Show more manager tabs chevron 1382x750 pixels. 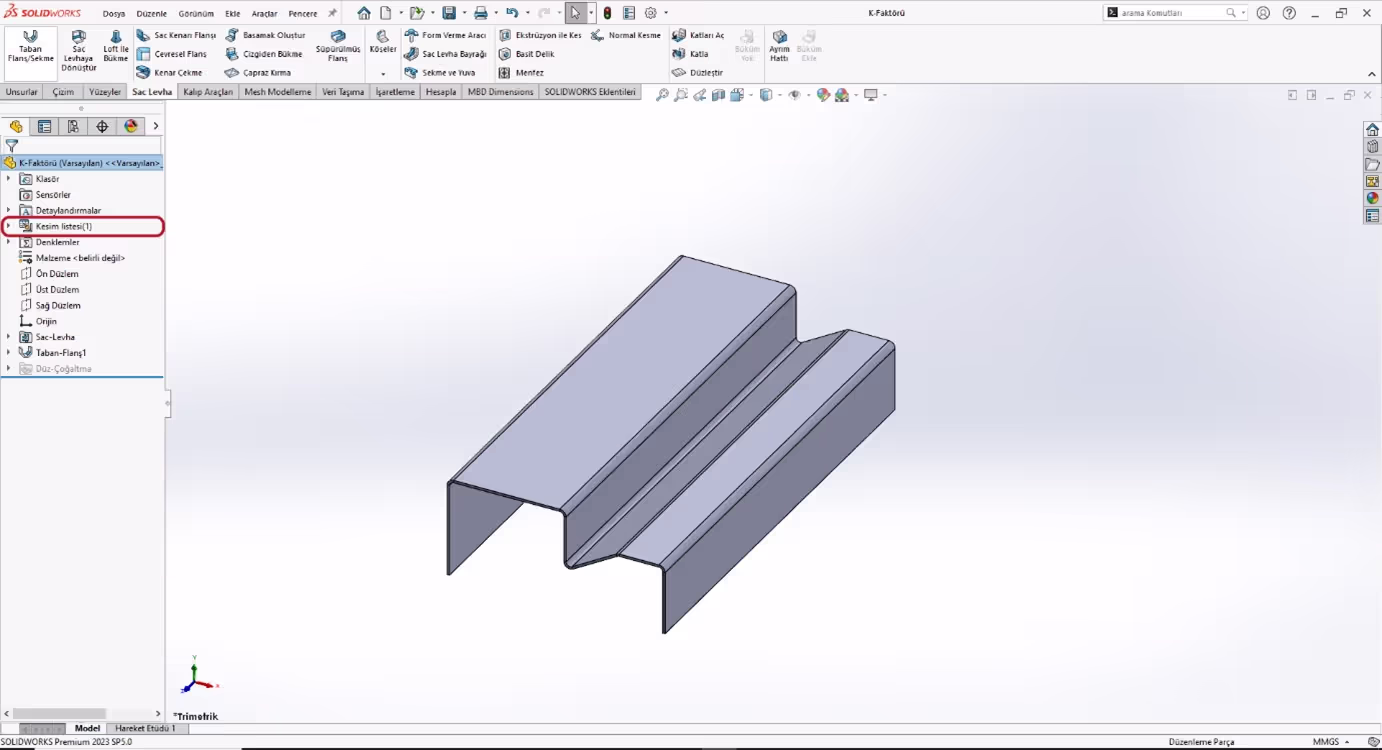click(156, 126)
